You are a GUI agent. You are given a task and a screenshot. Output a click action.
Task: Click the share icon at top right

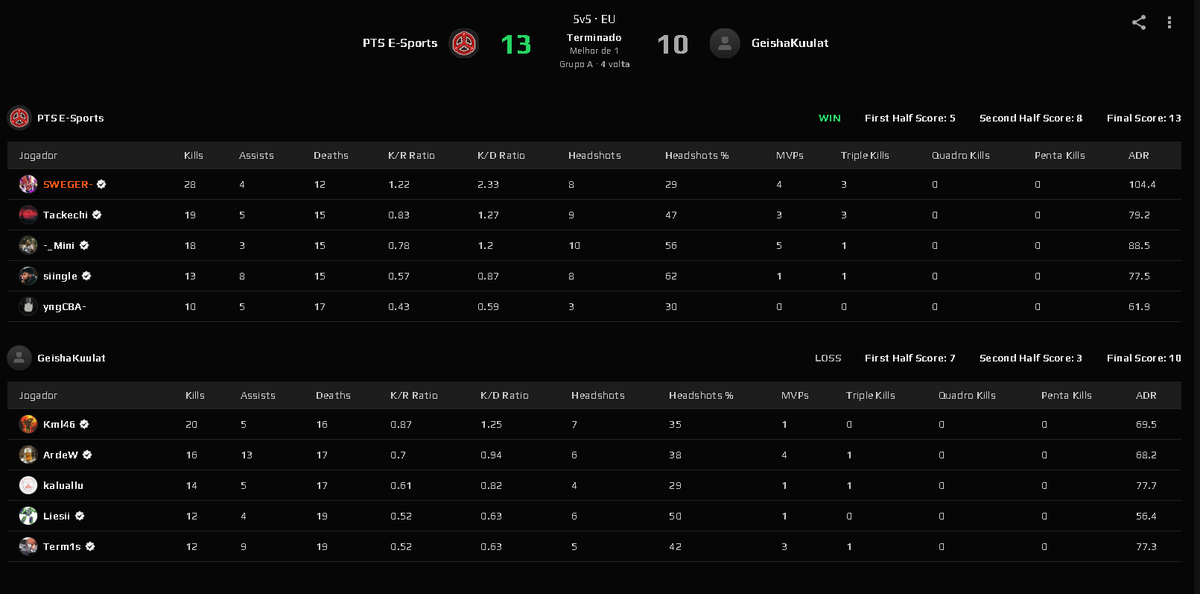[x=1139, y=22]
